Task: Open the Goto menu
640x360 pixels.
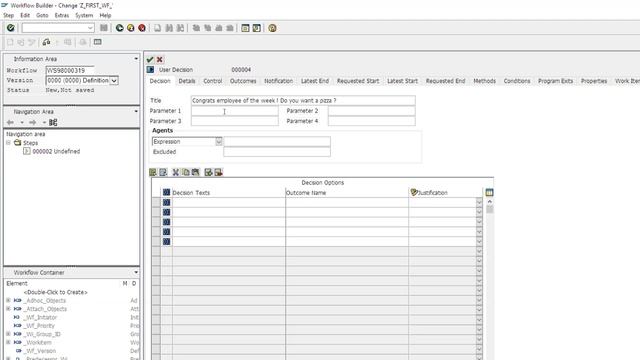Action: pyautogui.click(x=42, y=15)
